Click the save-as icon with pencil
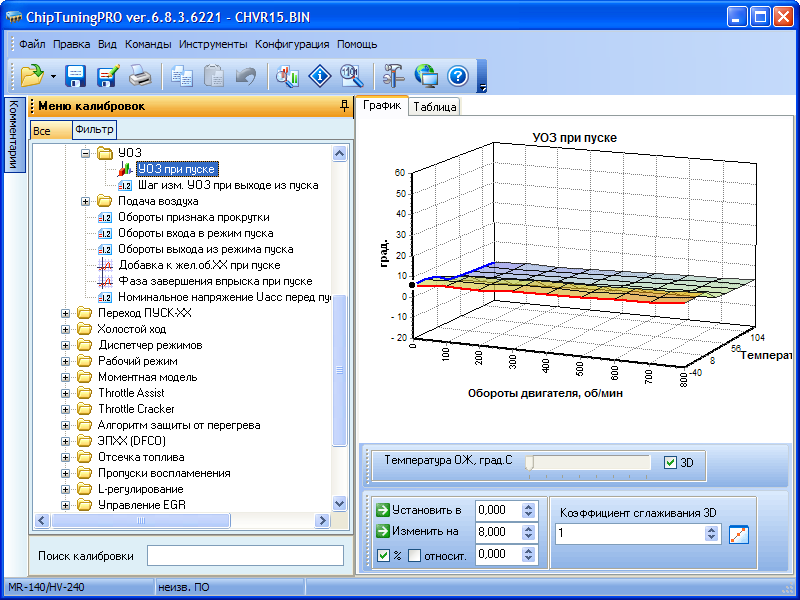The height and width of the screenshot is (600, 800). (x=108, y=75)
